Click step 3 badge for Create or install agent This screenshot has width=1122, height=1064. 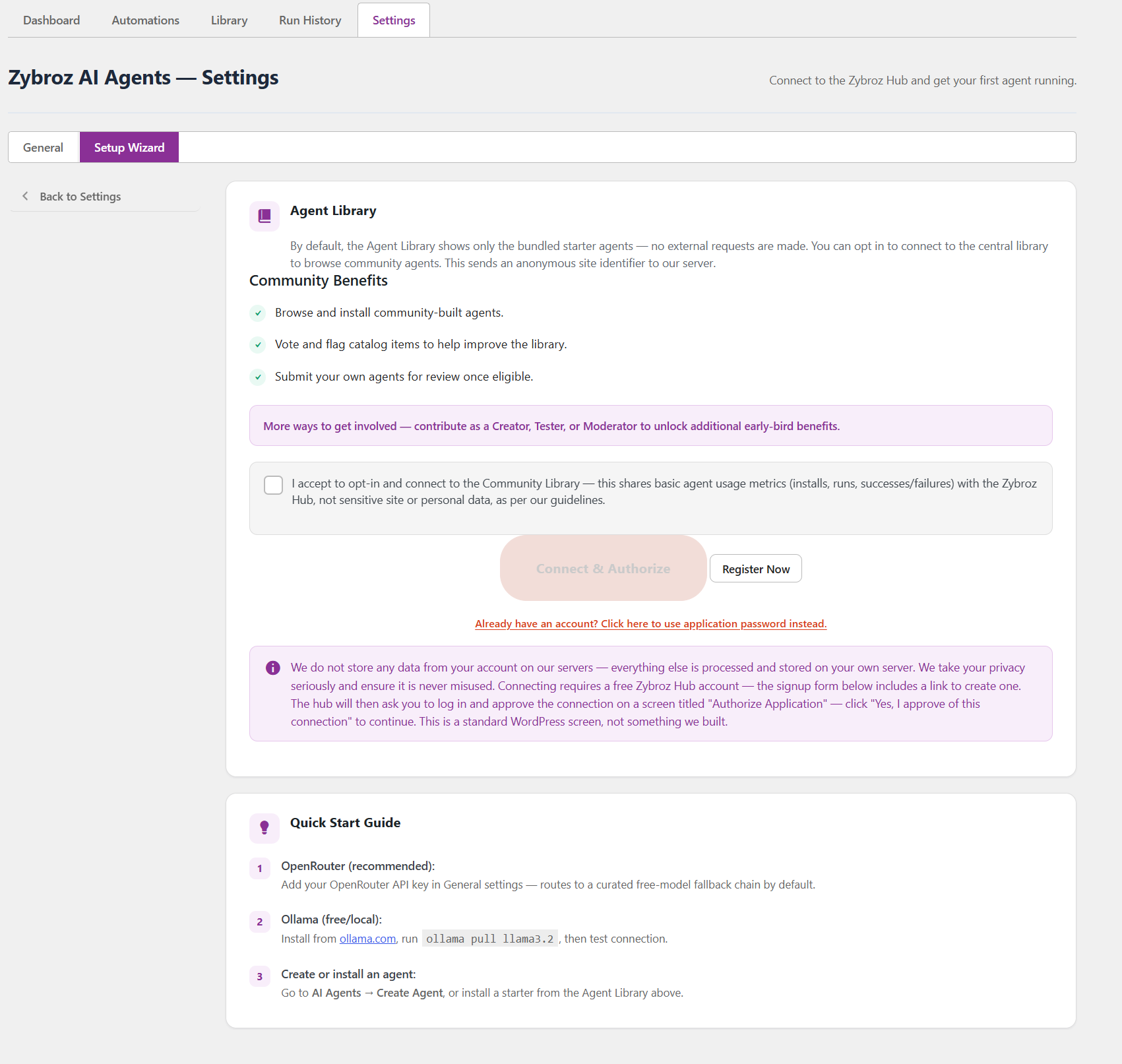[x=260, y=977]
